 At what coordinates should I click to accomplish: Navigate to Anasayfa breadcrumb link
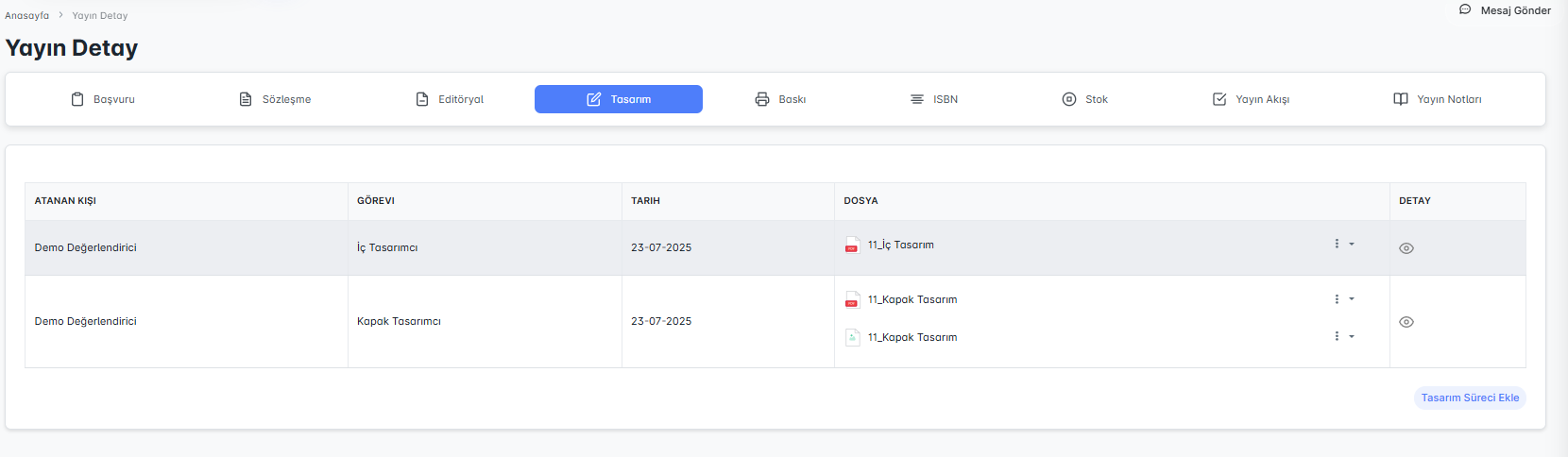pyautogui.click(x=26, y=15)
